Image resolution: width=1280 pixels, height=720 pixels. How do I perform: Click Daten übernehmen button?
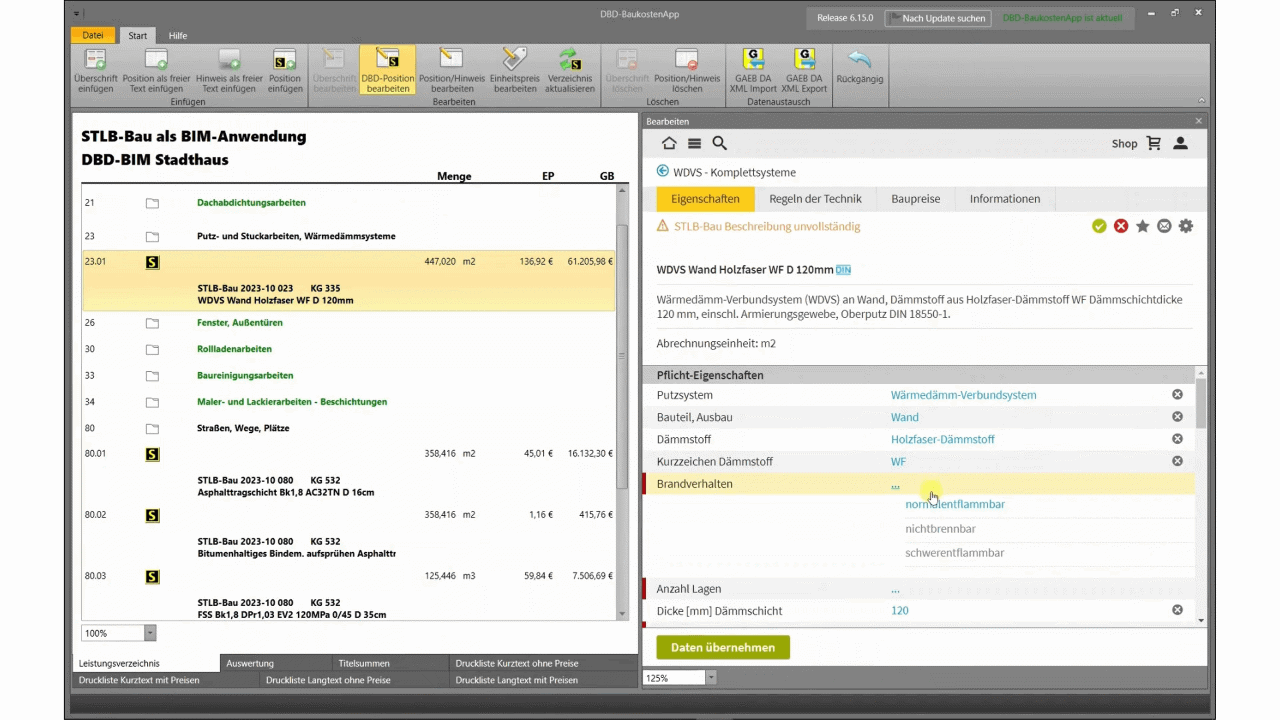(723, 648)
